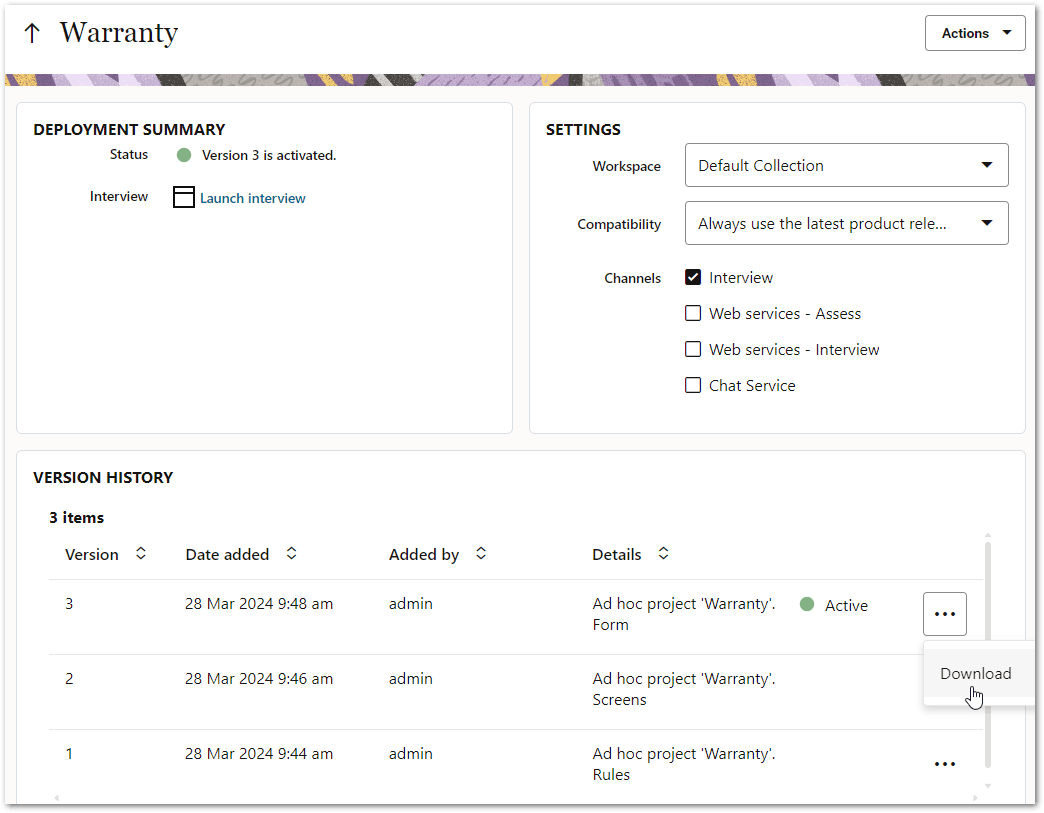This screenshot has width=1044, height=813.
Task: Uncheck the Interview channel checkbox
Action: (693, 277)
